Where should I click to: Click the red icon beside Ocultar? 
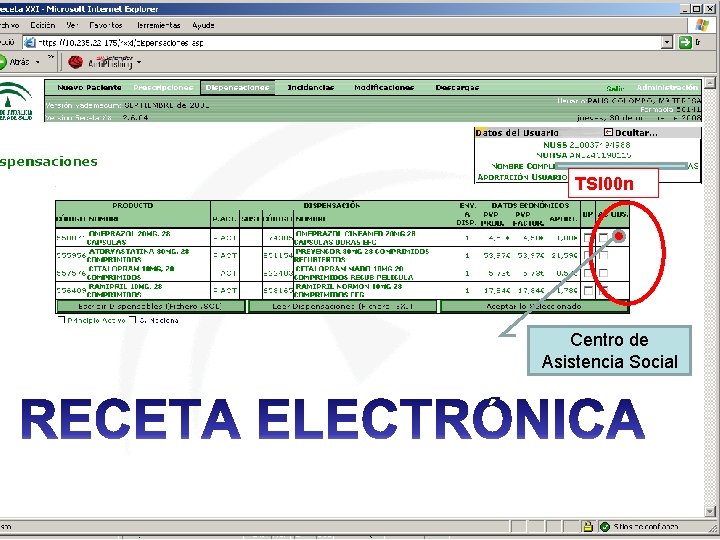608,132
